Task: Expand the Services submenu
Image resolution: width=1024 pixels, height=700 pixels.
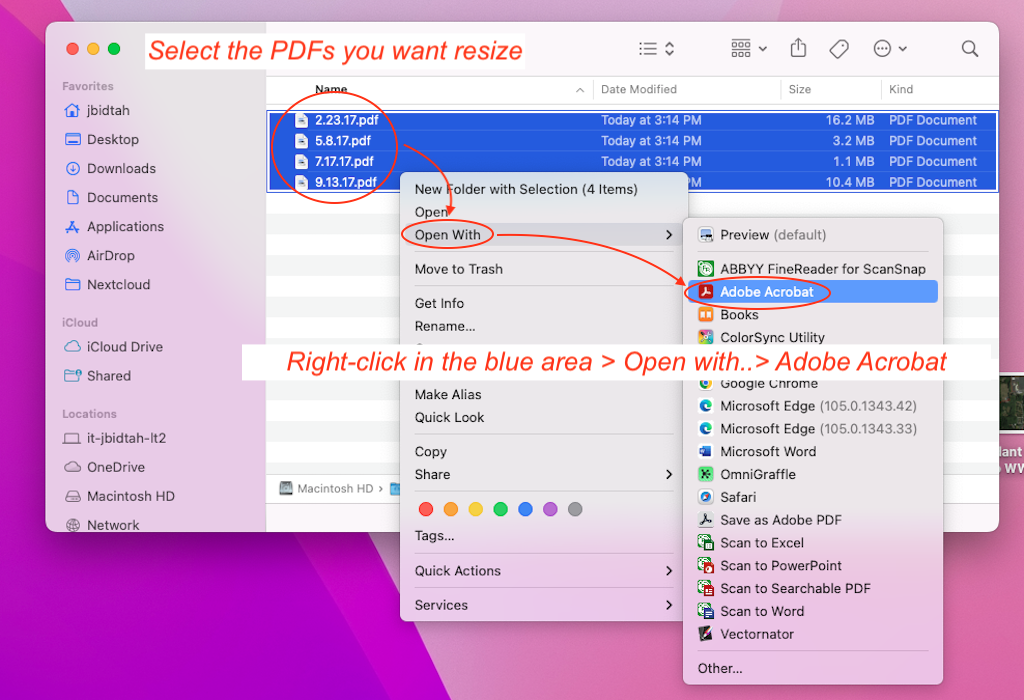Action: (x=543, y=605)
